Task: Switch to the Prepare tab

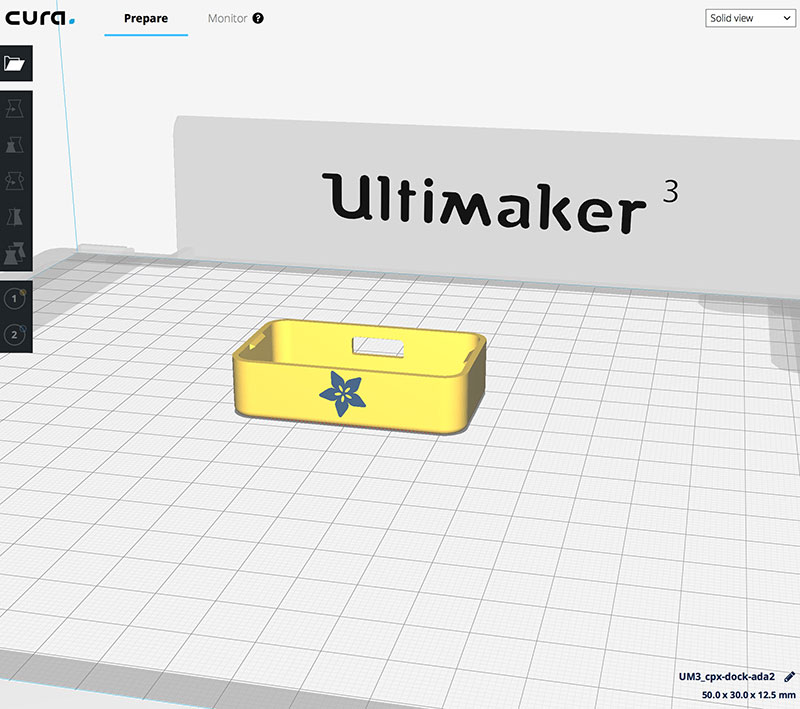Action: pyautogui.click(x=145, y=17)
